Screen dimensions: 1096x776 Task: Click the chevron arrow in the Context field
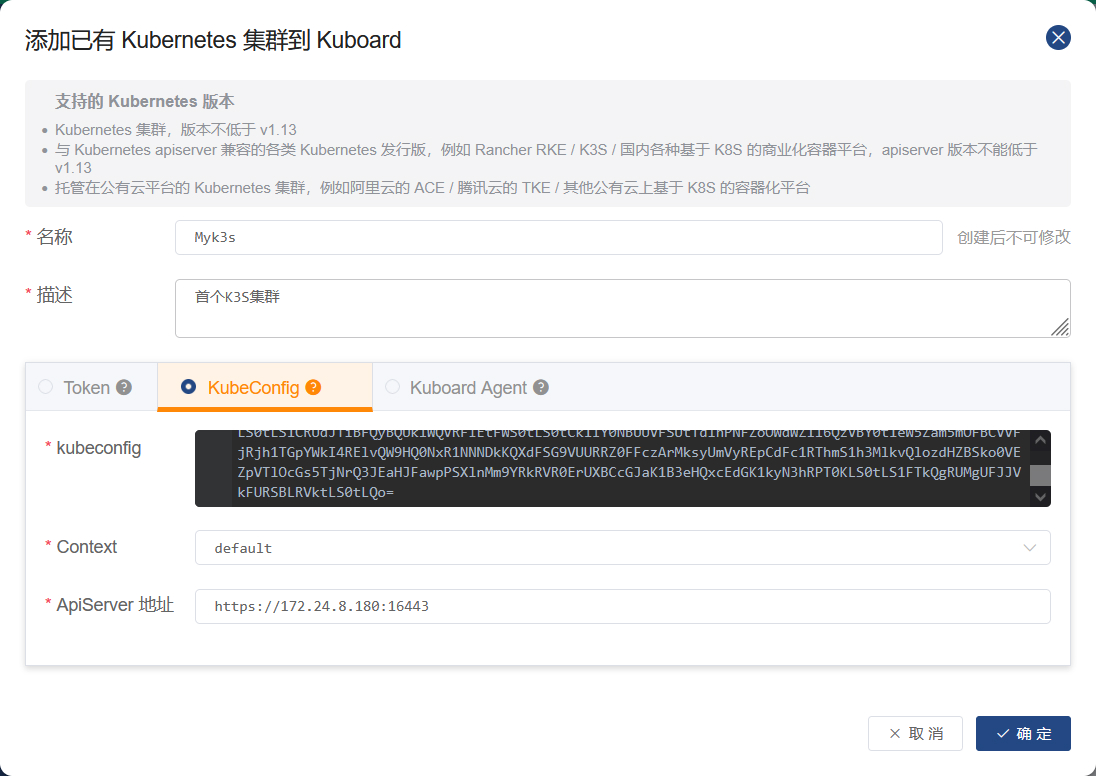1030,548
